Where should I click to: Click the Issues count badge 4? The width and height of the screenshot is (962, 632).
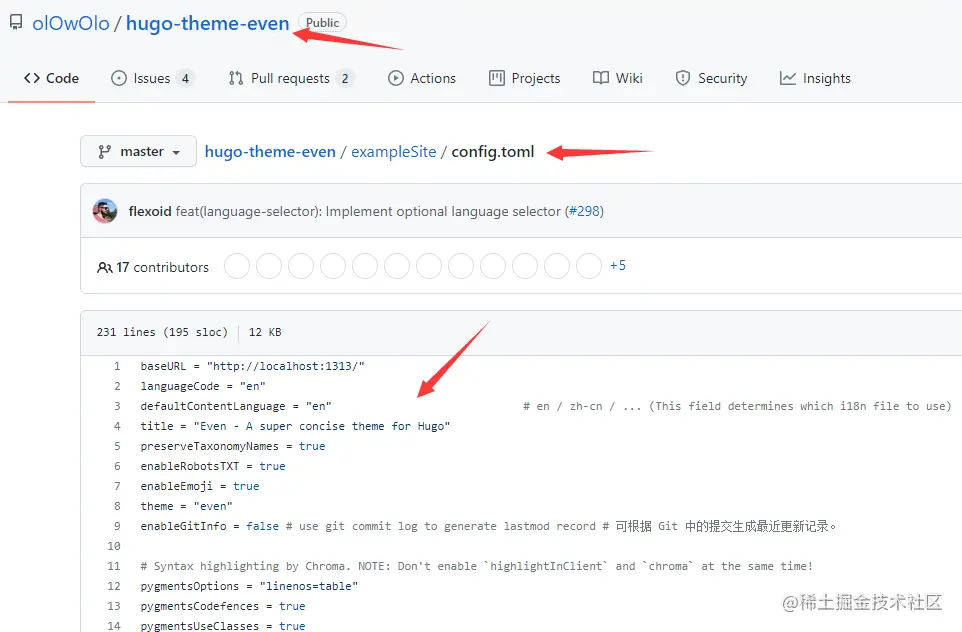(x=185, y=79)
